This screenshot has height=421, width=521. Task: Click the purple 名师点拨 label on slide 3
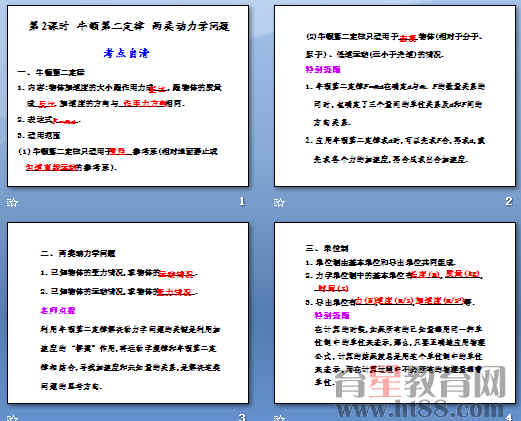coord(58,310)
